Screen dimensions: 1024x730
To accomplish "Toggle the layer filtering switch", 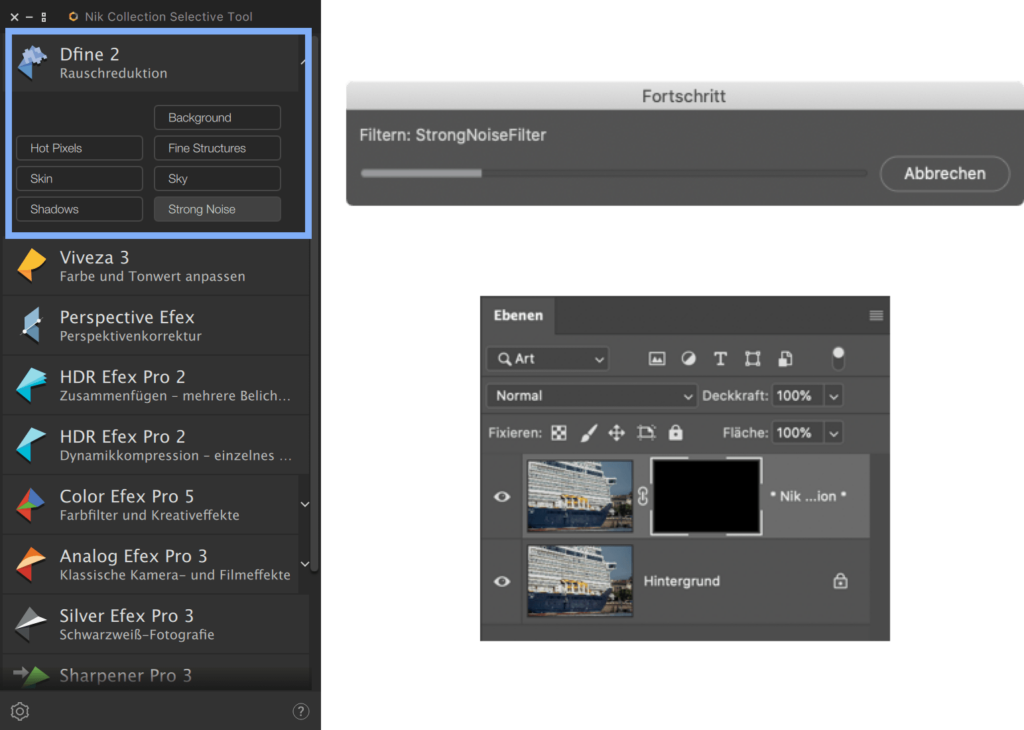I will pos(838,358).
